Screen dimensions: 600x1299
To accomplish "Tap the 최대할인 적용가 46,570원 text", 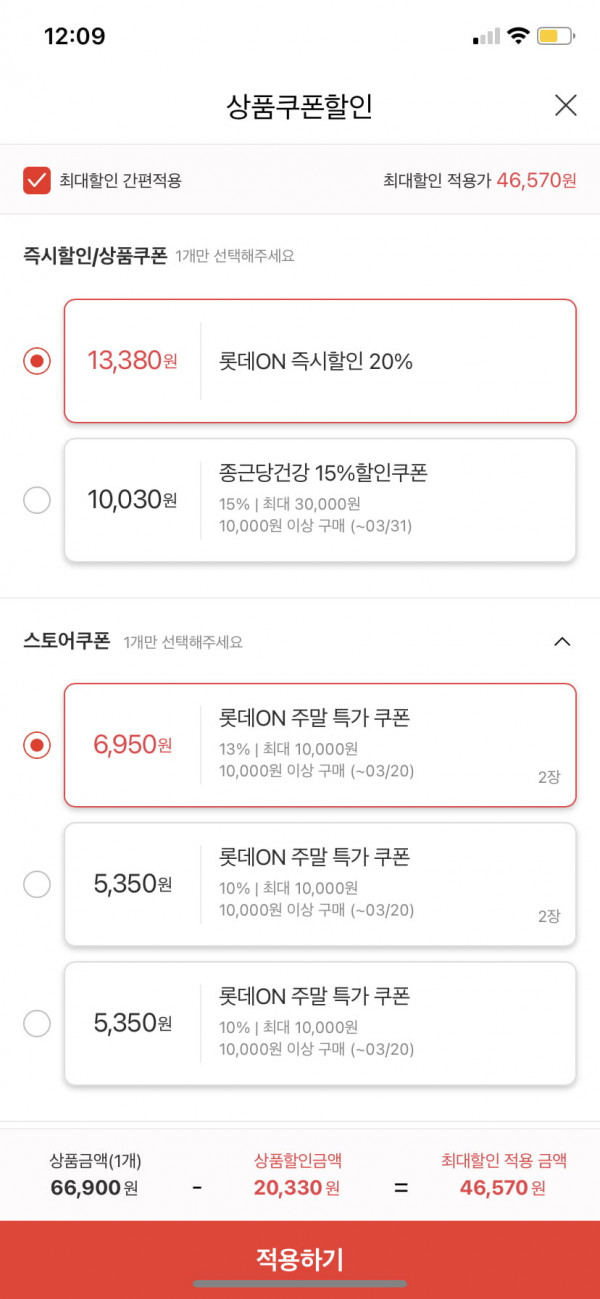I will 480,181.
